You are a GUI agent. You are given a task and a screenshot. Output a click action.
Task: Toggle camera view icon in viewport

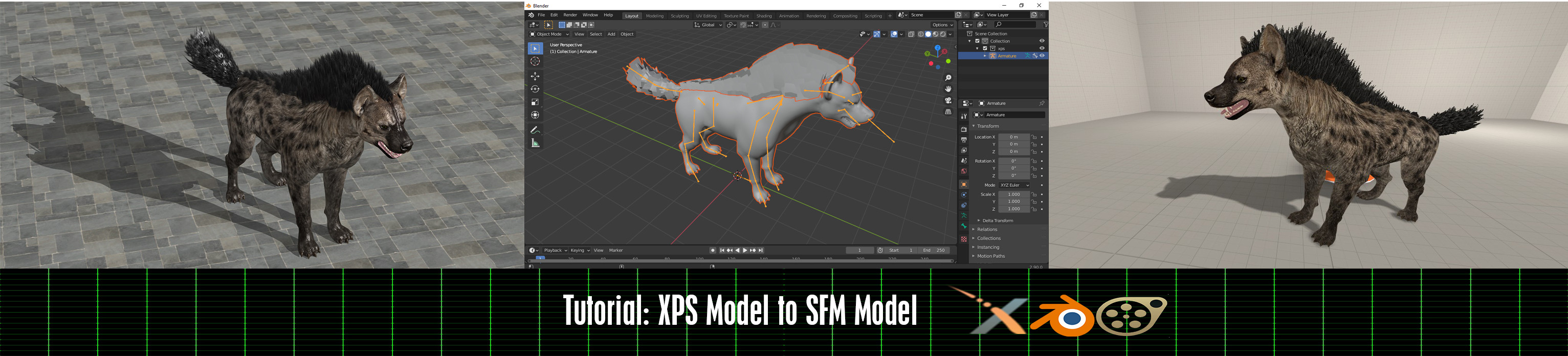[948, 100]
